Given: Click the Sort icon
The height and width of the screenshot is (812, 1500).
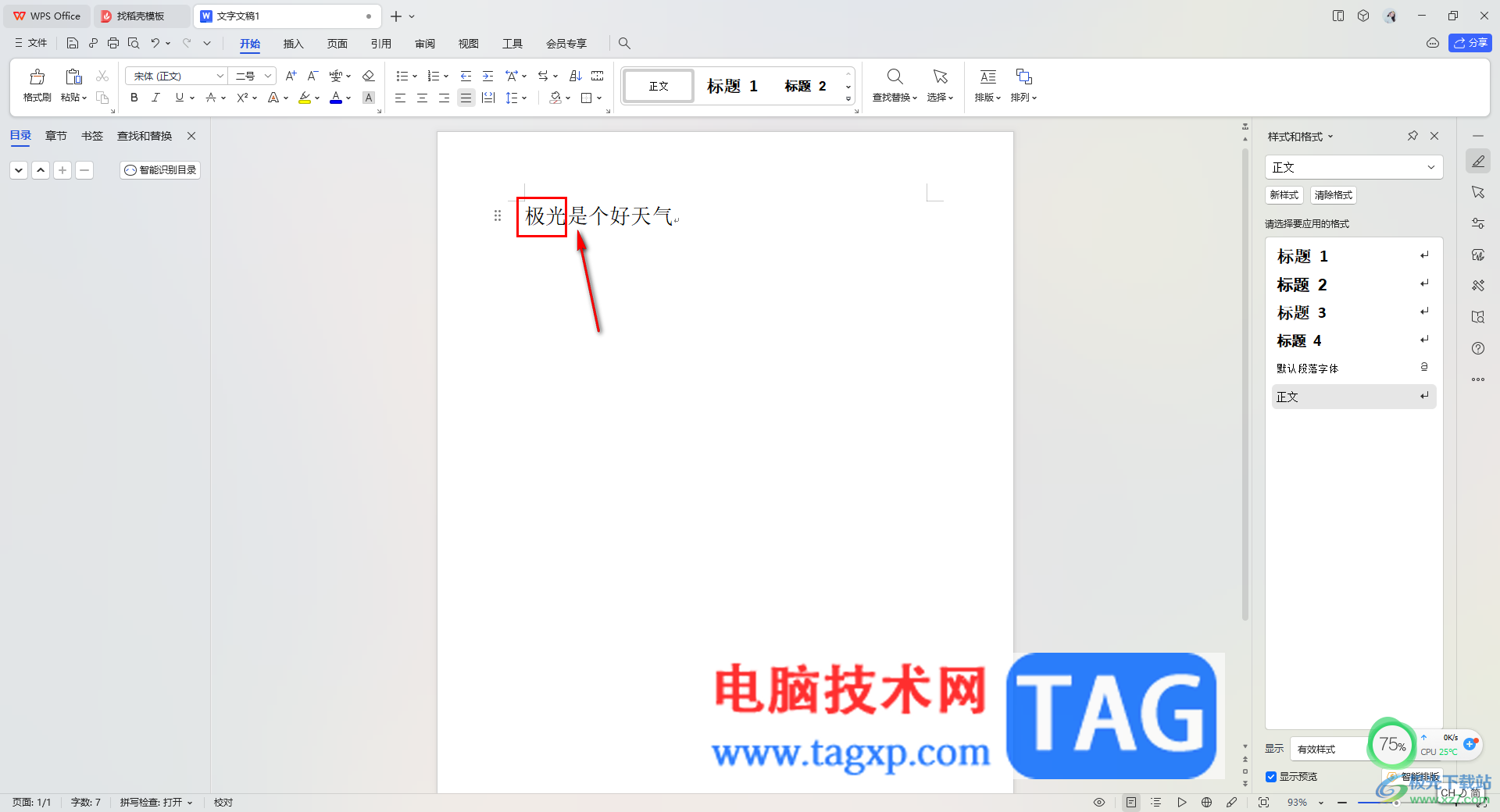Looking at the screenshot, I should (x=576, y=76).
